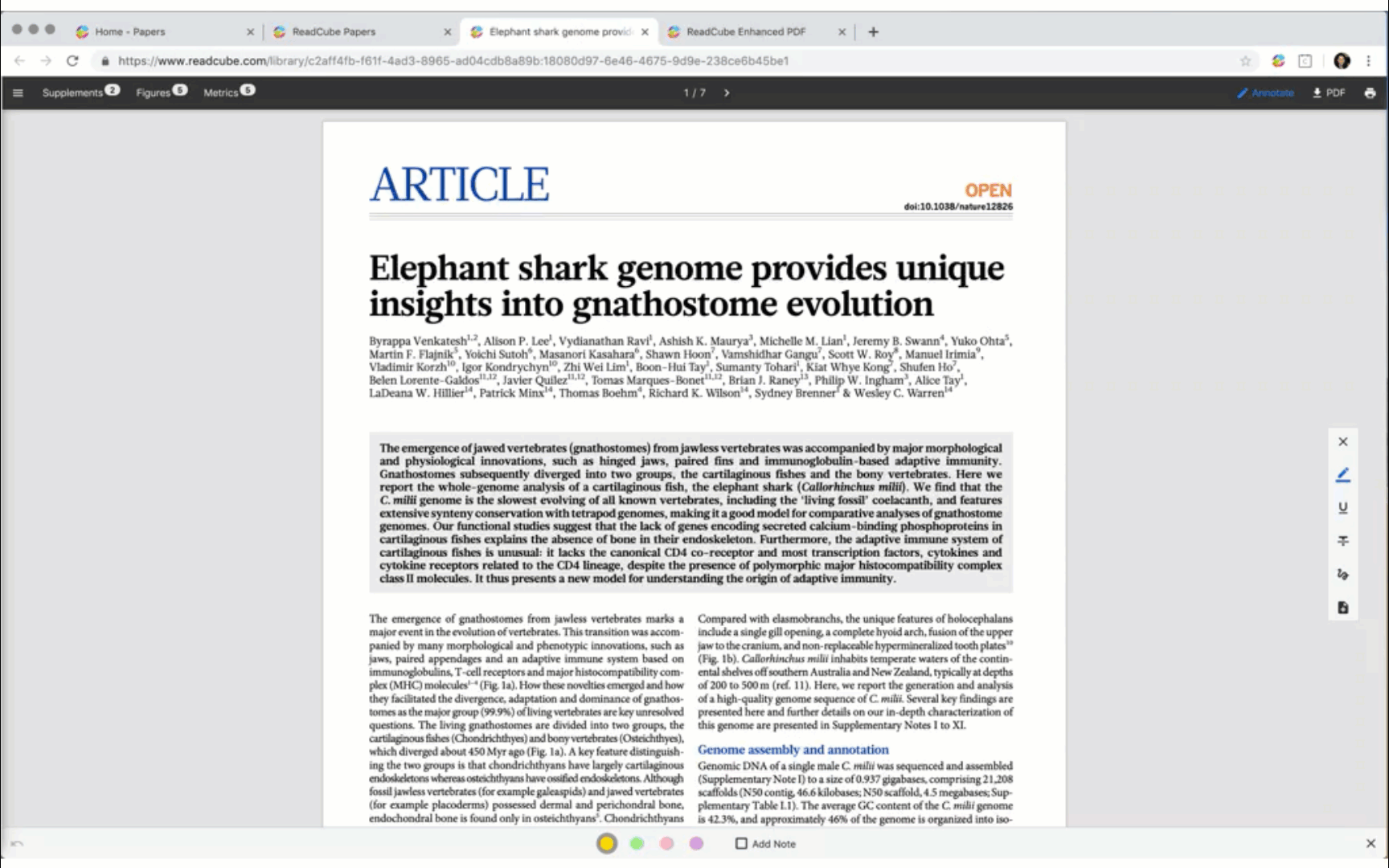Select the underline annotation tool
Image resolution: width=1389 pixels, height=868 pixels.
click(1342, 508)
